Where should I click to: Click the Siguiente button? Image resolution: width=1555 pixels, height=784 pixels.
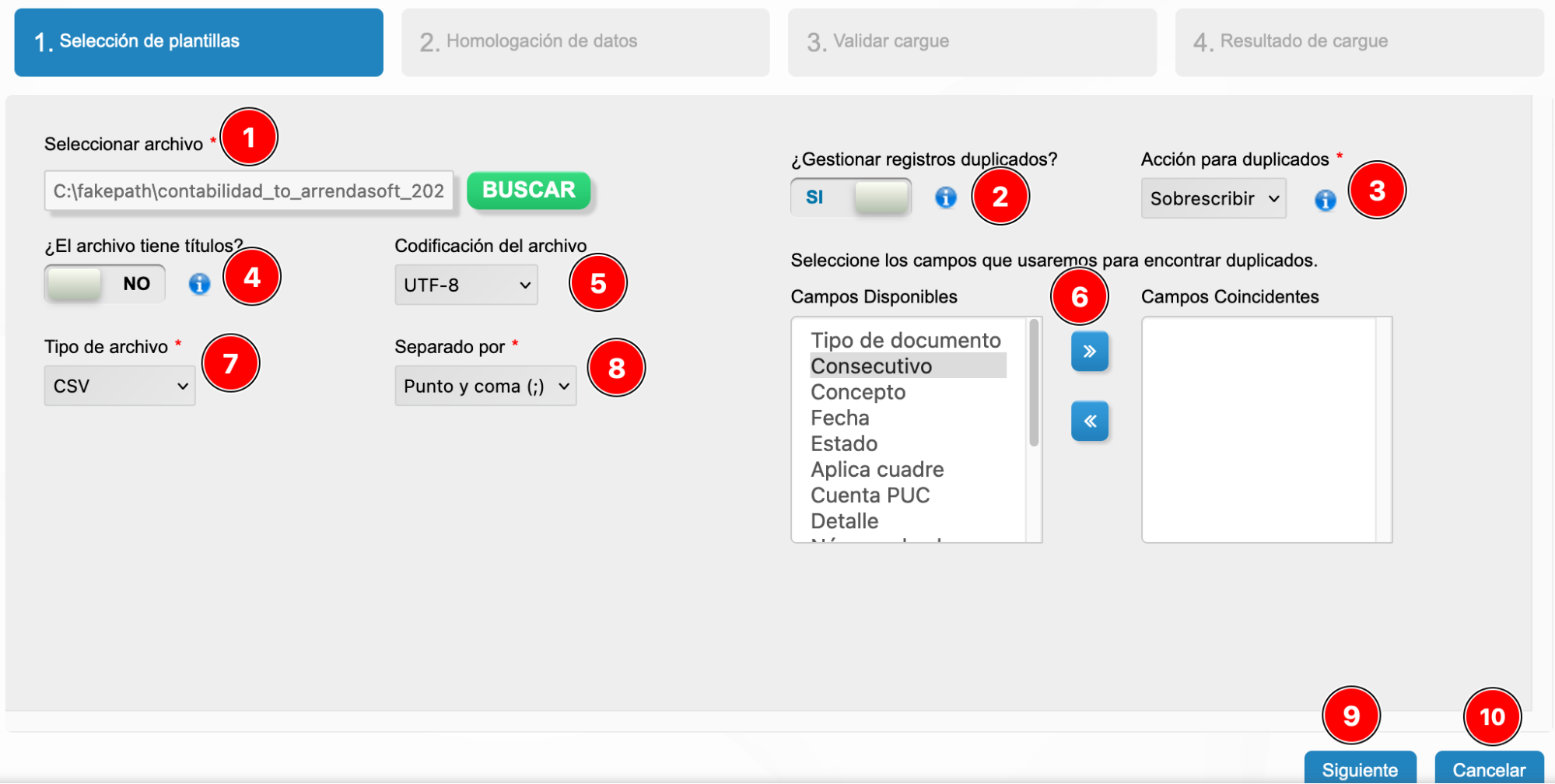point(1359,768)
